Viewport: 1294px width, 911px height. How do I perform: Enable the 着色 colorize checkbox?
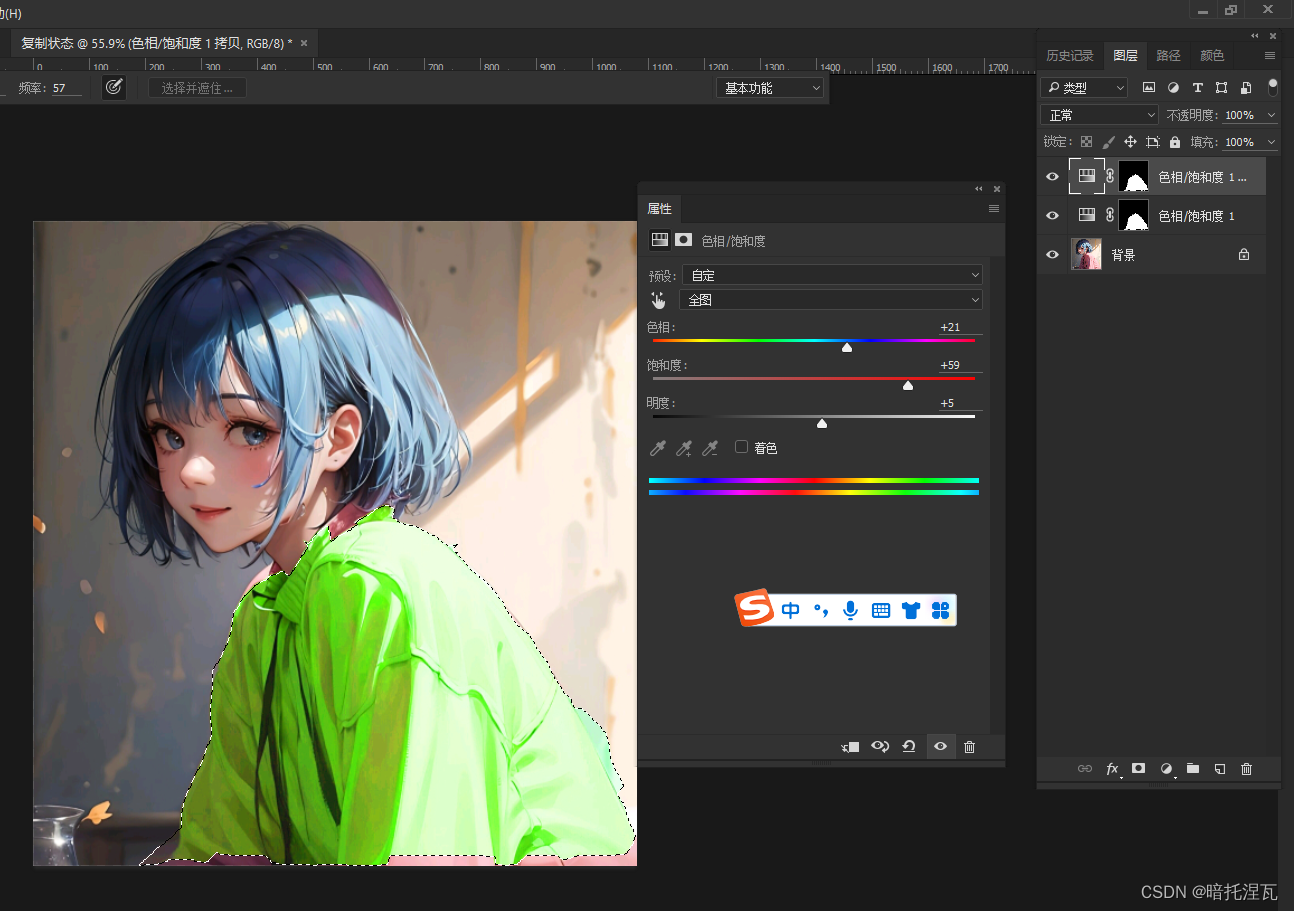[741, 447]
